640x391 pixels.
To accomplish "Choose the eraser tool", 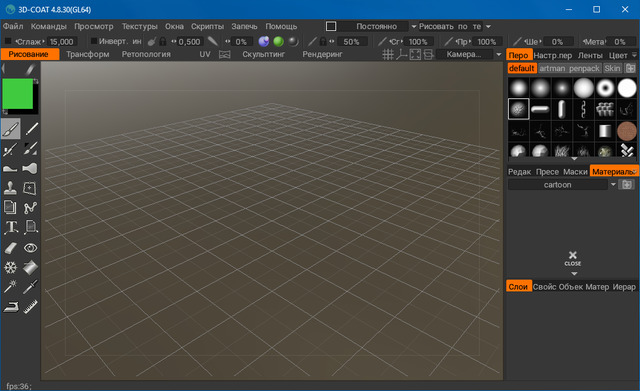I will pyautogui.click(x=10, y=248).
